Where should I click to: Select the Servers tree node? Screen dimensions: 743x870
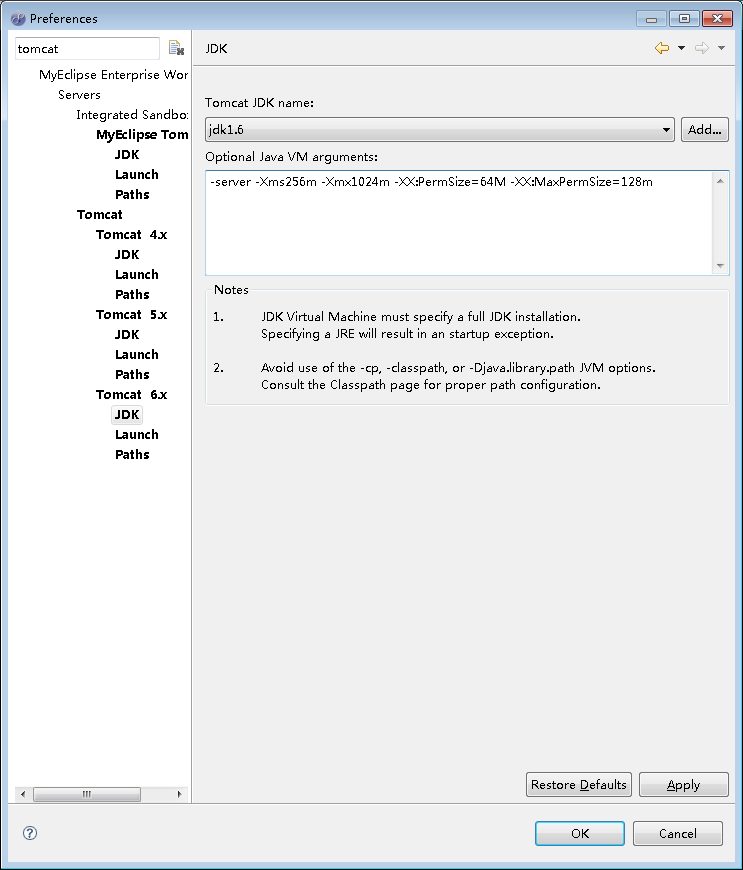[79, 95]
